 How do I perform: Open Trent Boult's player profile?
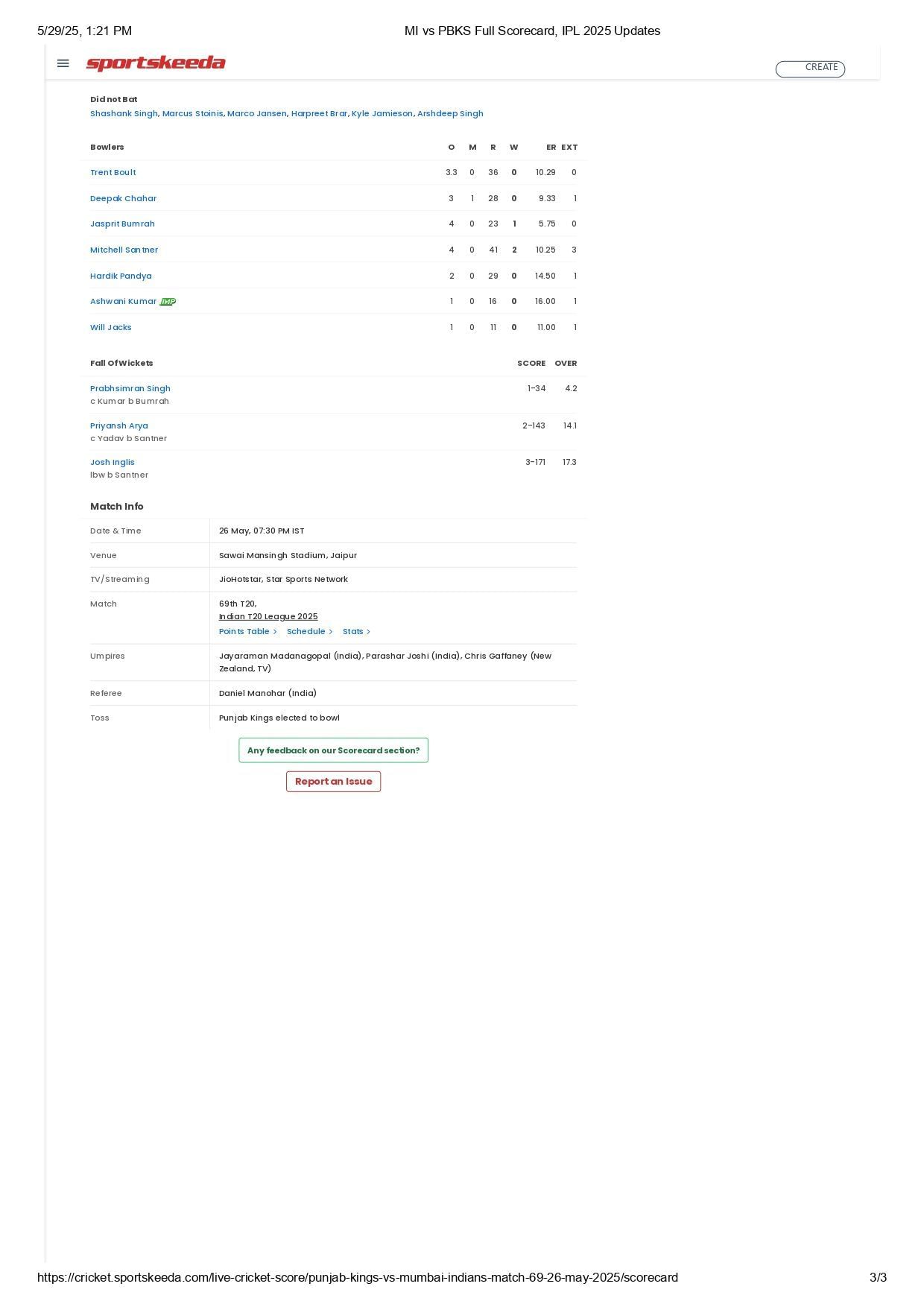(113, 173)
